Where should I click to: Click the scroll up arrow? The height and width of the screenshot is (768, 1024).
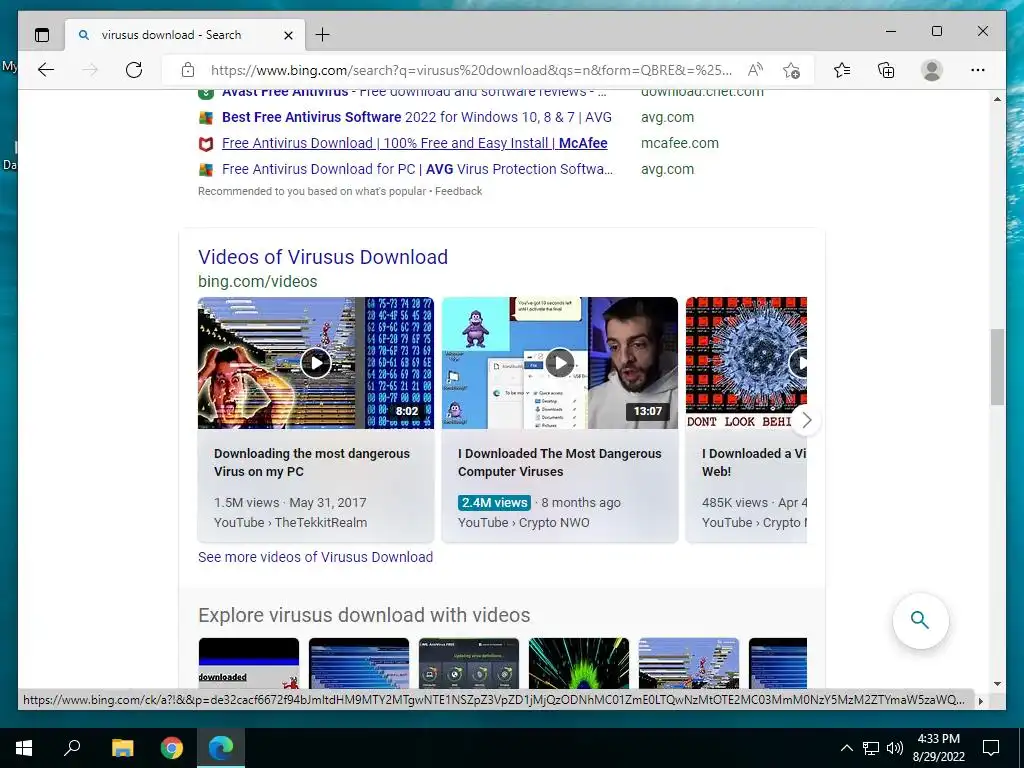pyautogui.click(x=997, y=99)
